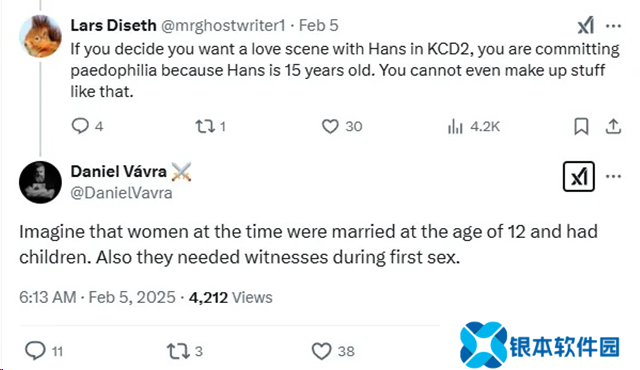Viewport: 640px width, 370px height.
Task: Bookmark Lars Diseth's tweet
Action: tap(581, 126)
